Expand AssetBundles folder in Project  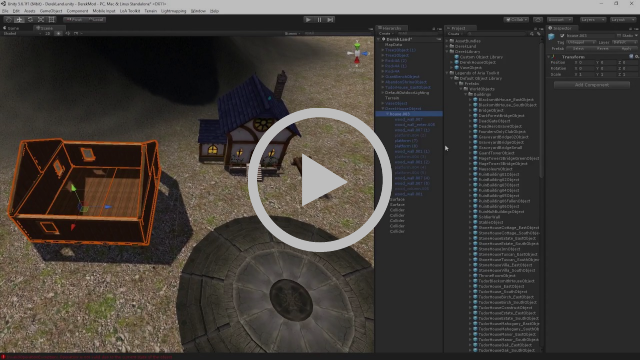447,41
